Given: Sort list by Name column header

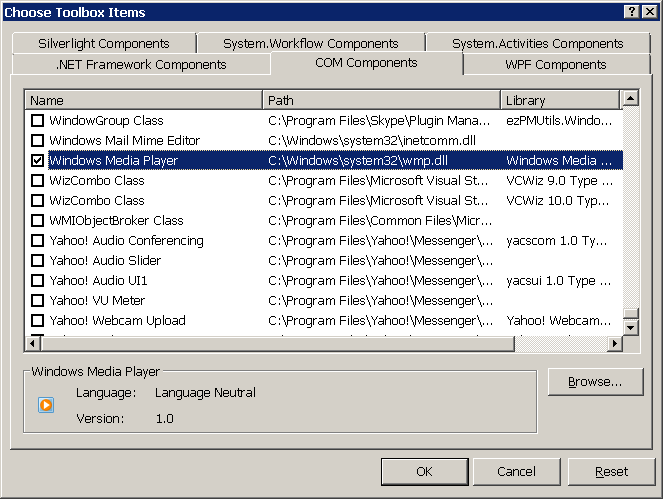Looking at the screenshot, I should [144, 100].
